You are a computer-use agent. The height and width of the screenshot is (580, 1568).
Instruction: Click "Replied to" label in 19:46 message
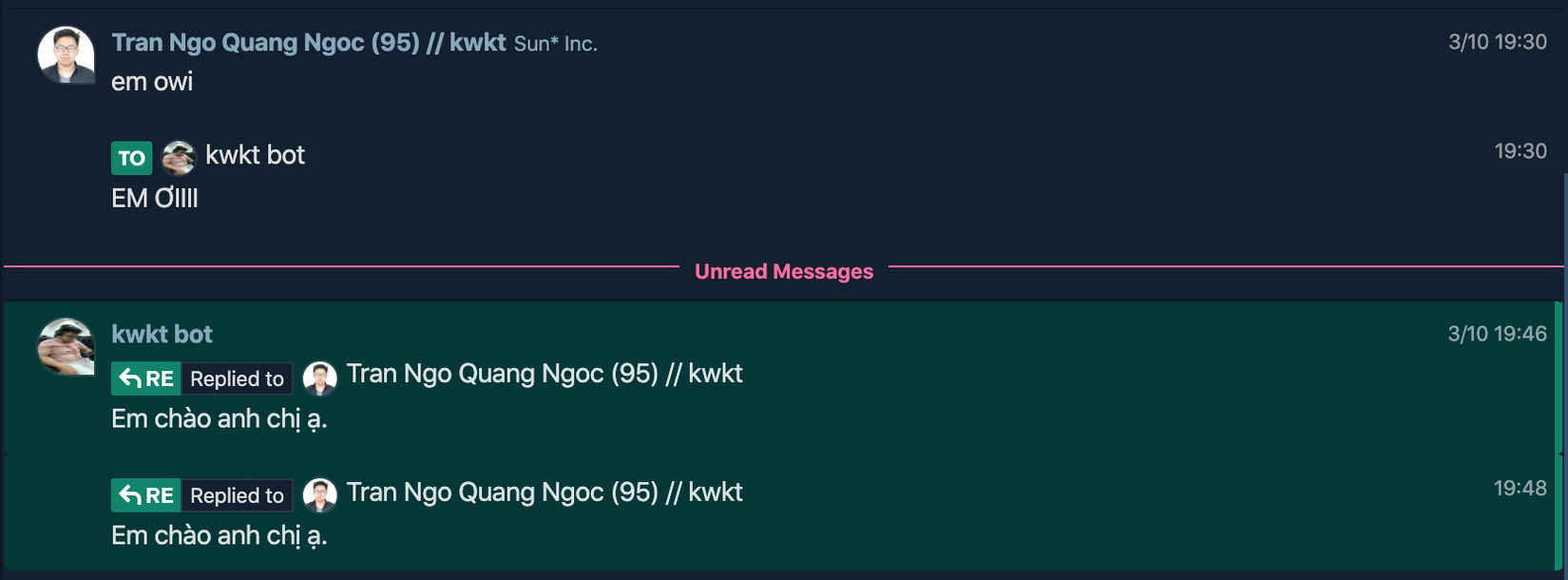coord(237,378)
